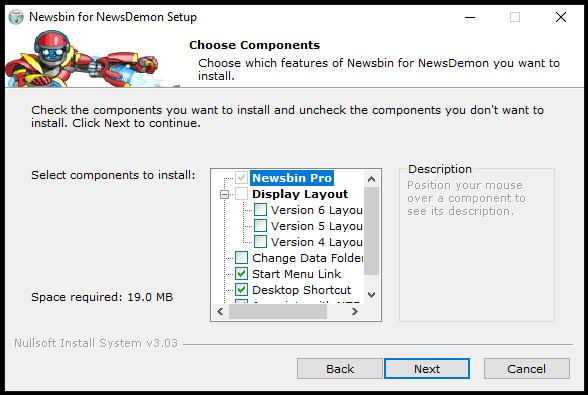
Task: Select the Desktop Shortcut row text
Action: tap(302, 290)
